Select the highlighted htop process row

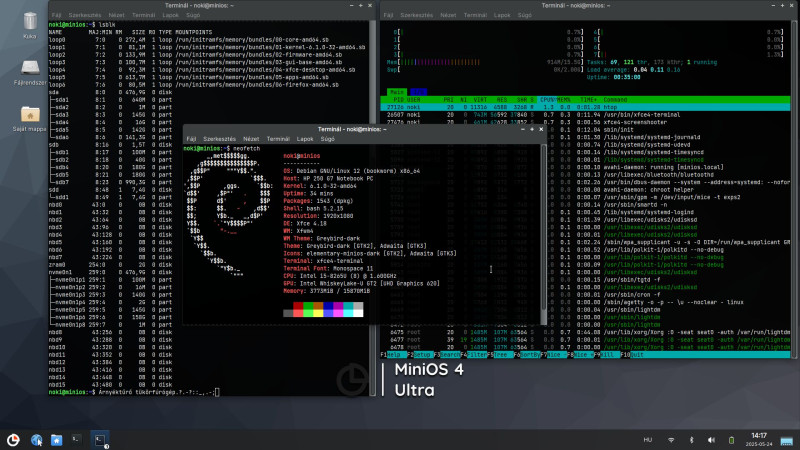(x=585, y=108)
